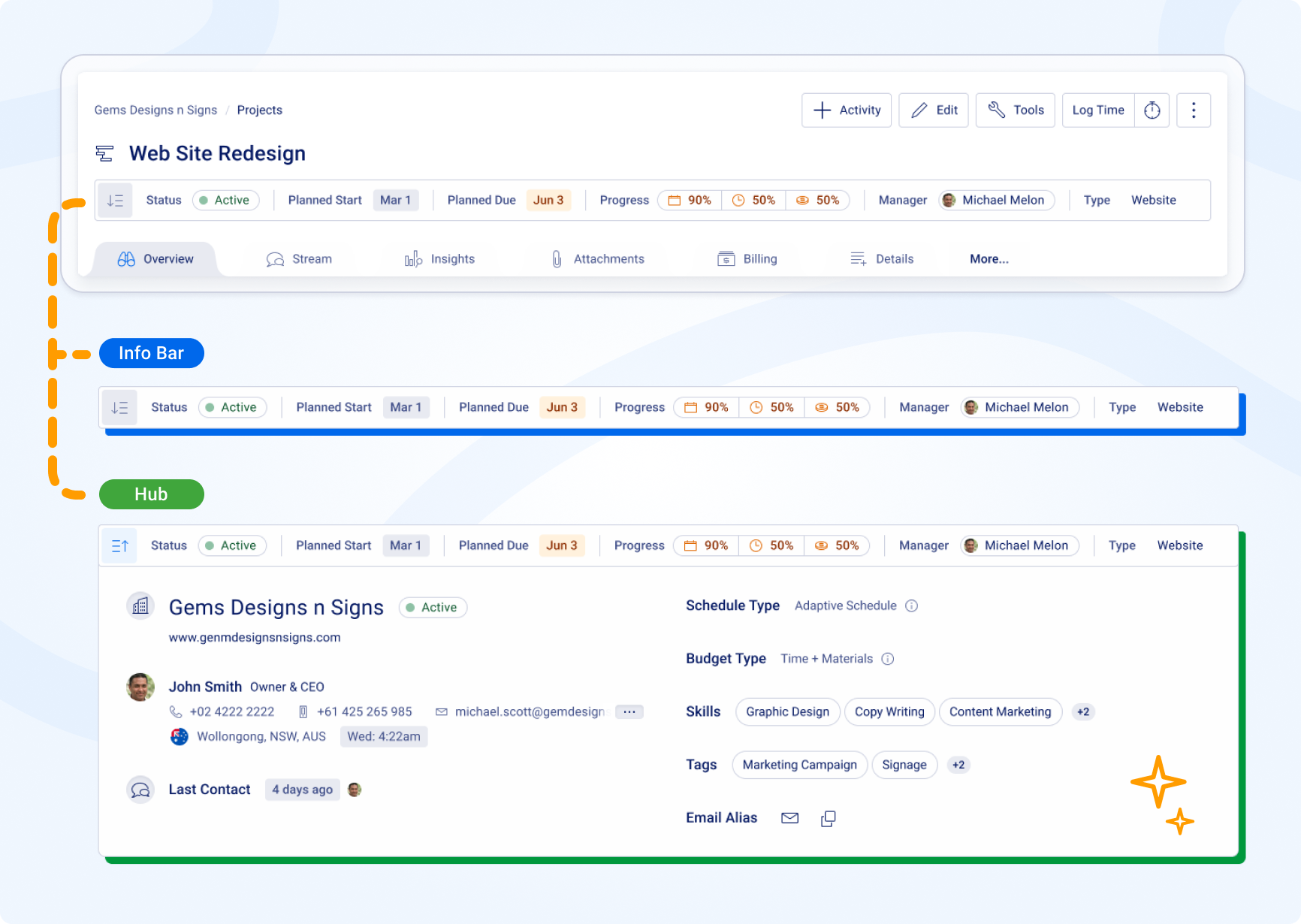
Task: Click the Log Time button
Action: point(1098,110)
